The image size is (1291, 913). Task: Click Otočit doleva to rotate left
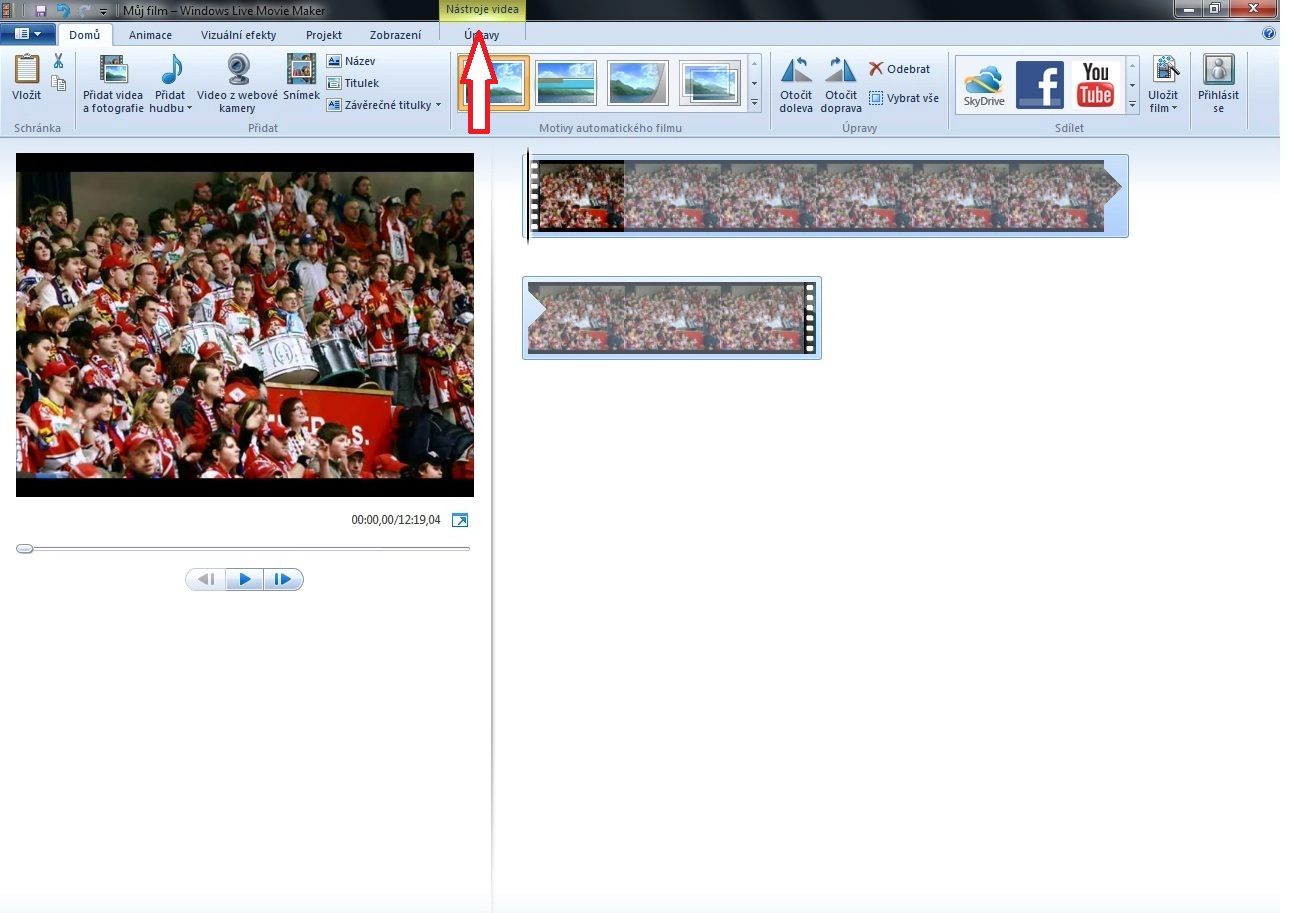click(796, 84)
